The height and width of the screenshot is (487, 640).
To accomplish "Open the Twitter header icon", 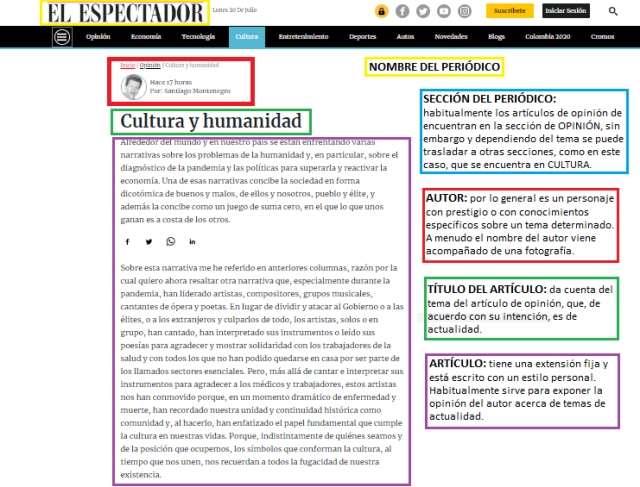I will pyautogui.click(x=423, y=11).
